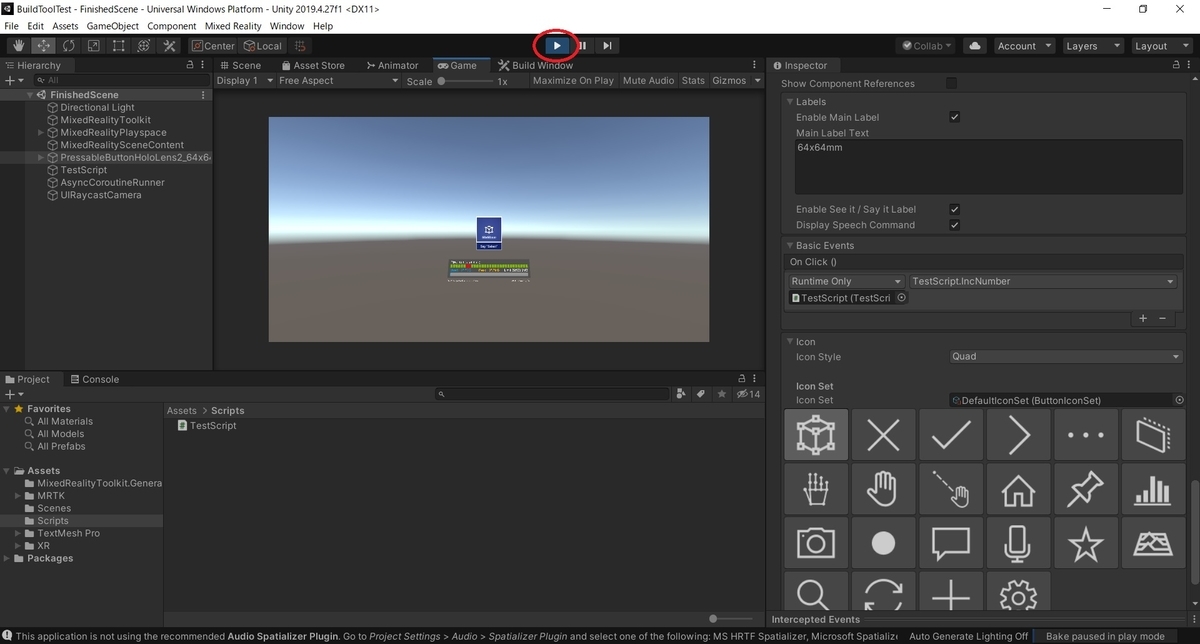Toggle Enable See it / Say it Label
The image size is (1200, 644).
tap(954, 209)
